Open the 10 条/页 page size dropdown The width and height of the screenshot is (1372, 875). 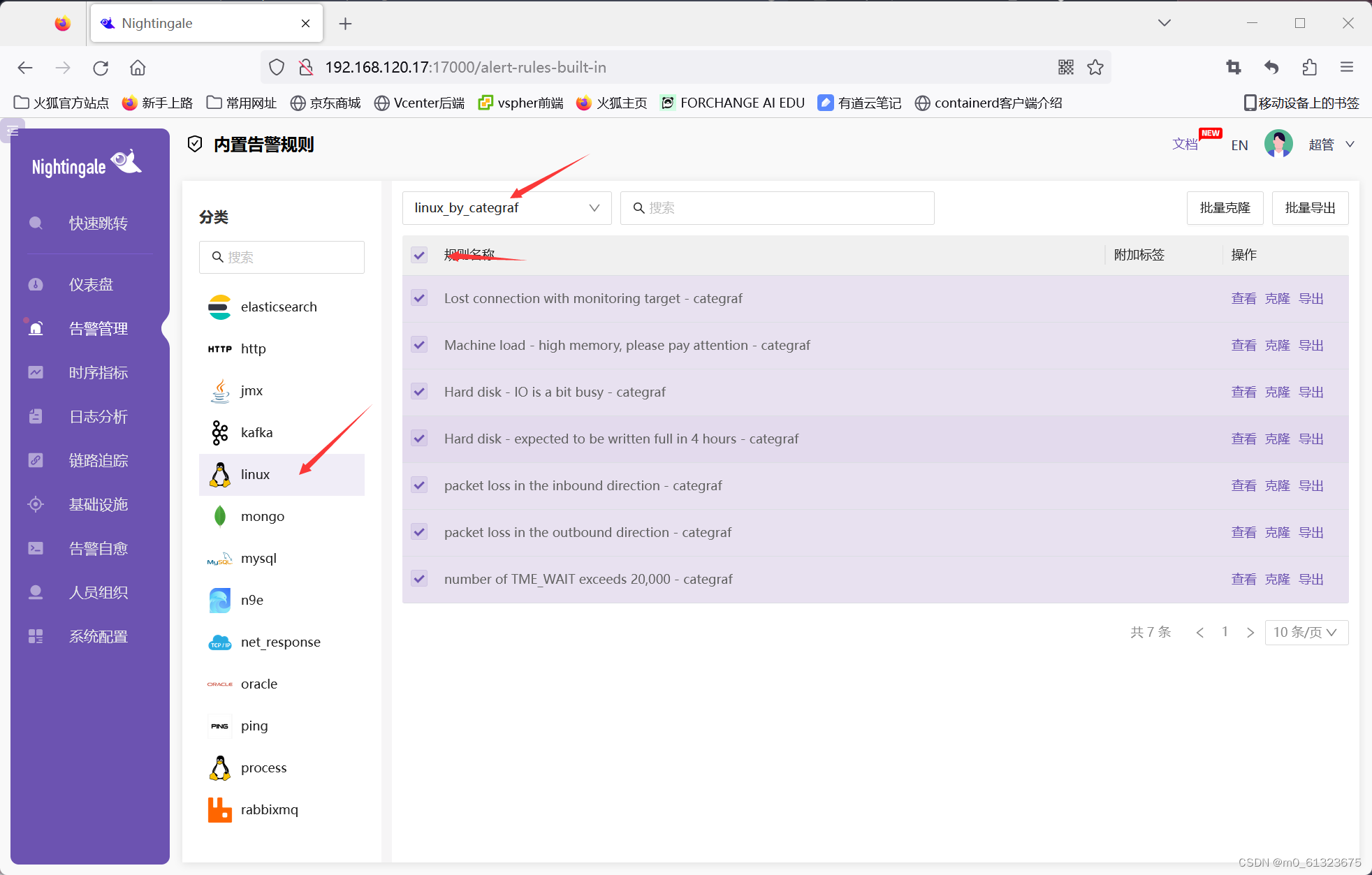(1306, 633)
